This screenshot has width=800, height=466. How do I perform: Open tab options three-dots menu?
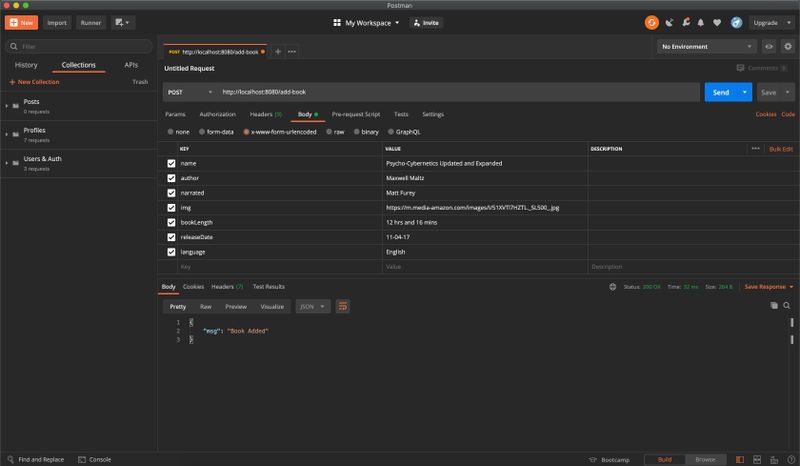coord(292,52)
